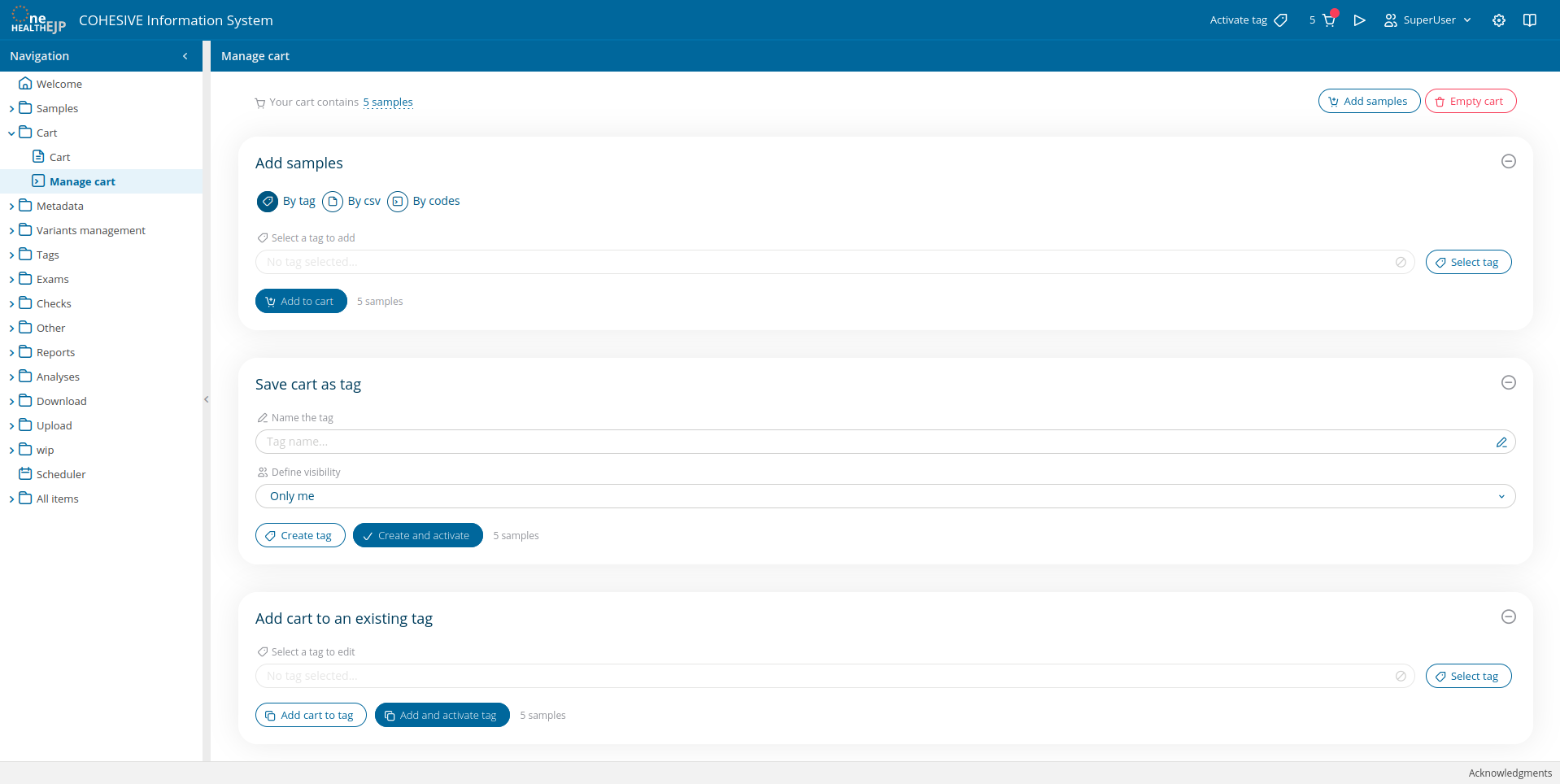Expand the Samples folder in navigation
The width and height of the screenshot is (1560, 784).
pos(11,109)
